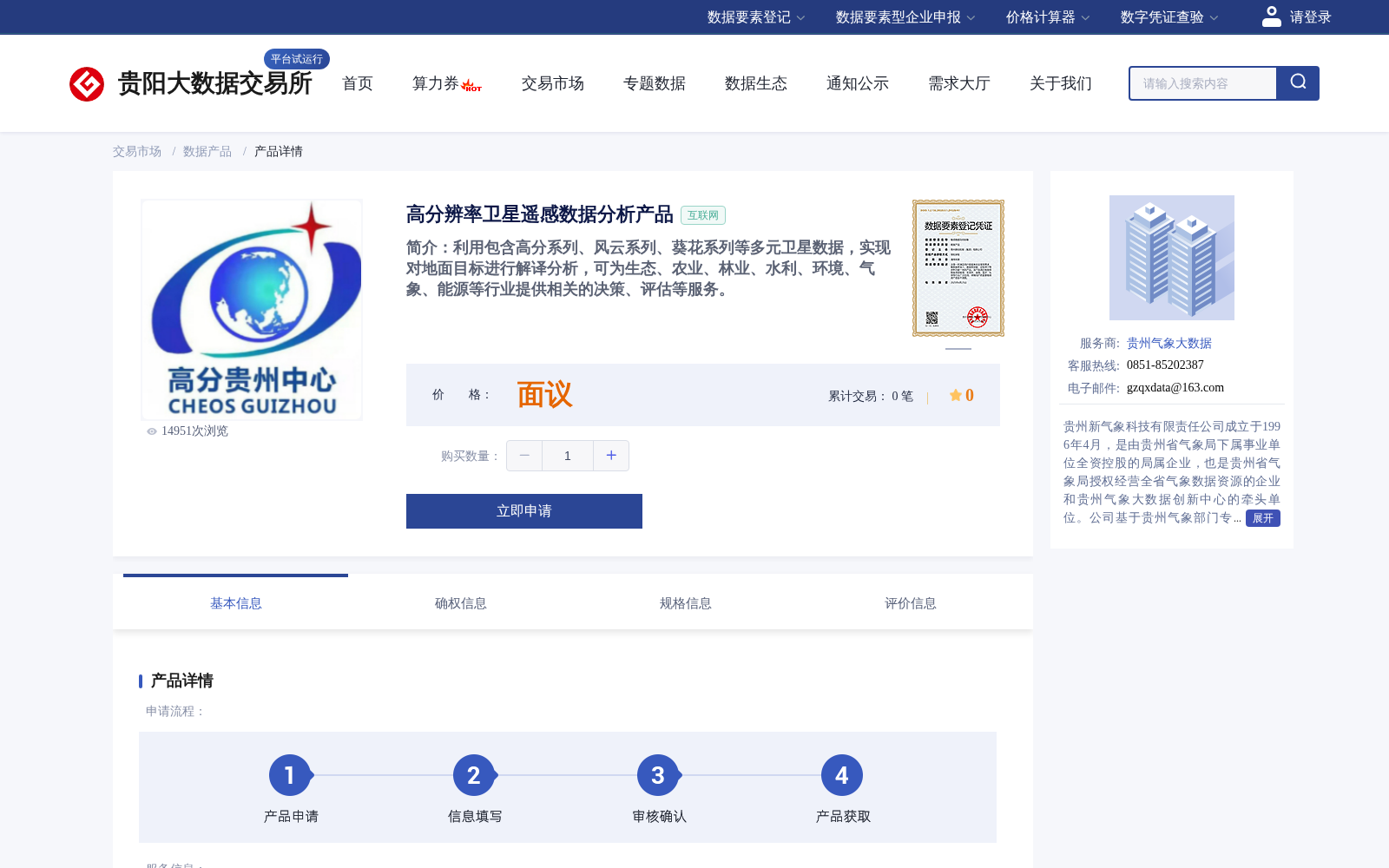Decrease purchase quantity with minus button
Screen dimensions: 1389x868
pos(524,456)
